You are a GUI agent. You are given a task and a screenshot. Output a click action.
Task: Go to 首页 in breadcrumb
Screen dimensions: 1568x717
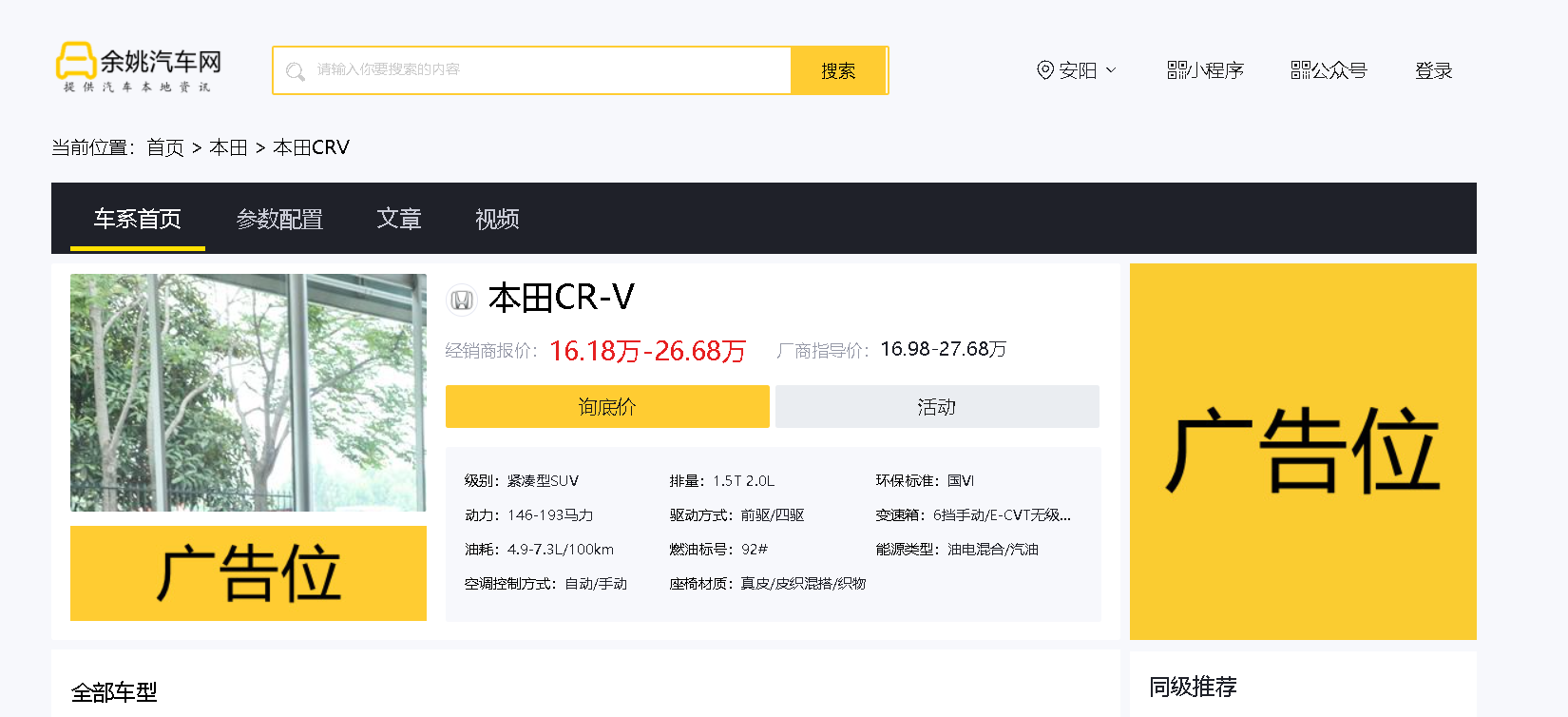pyautogui.click(x=165, y=147)
